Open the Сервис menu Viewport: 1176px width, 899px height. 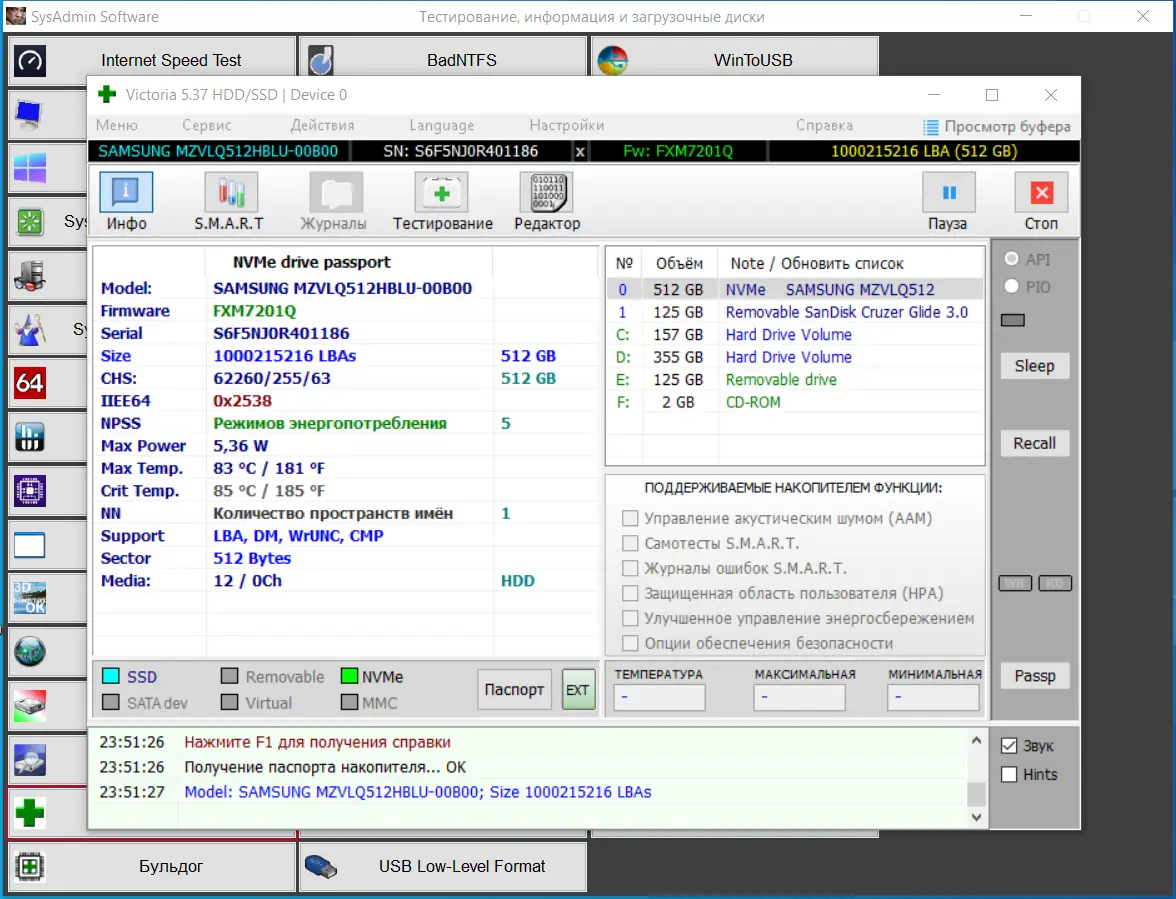[206, 125]
